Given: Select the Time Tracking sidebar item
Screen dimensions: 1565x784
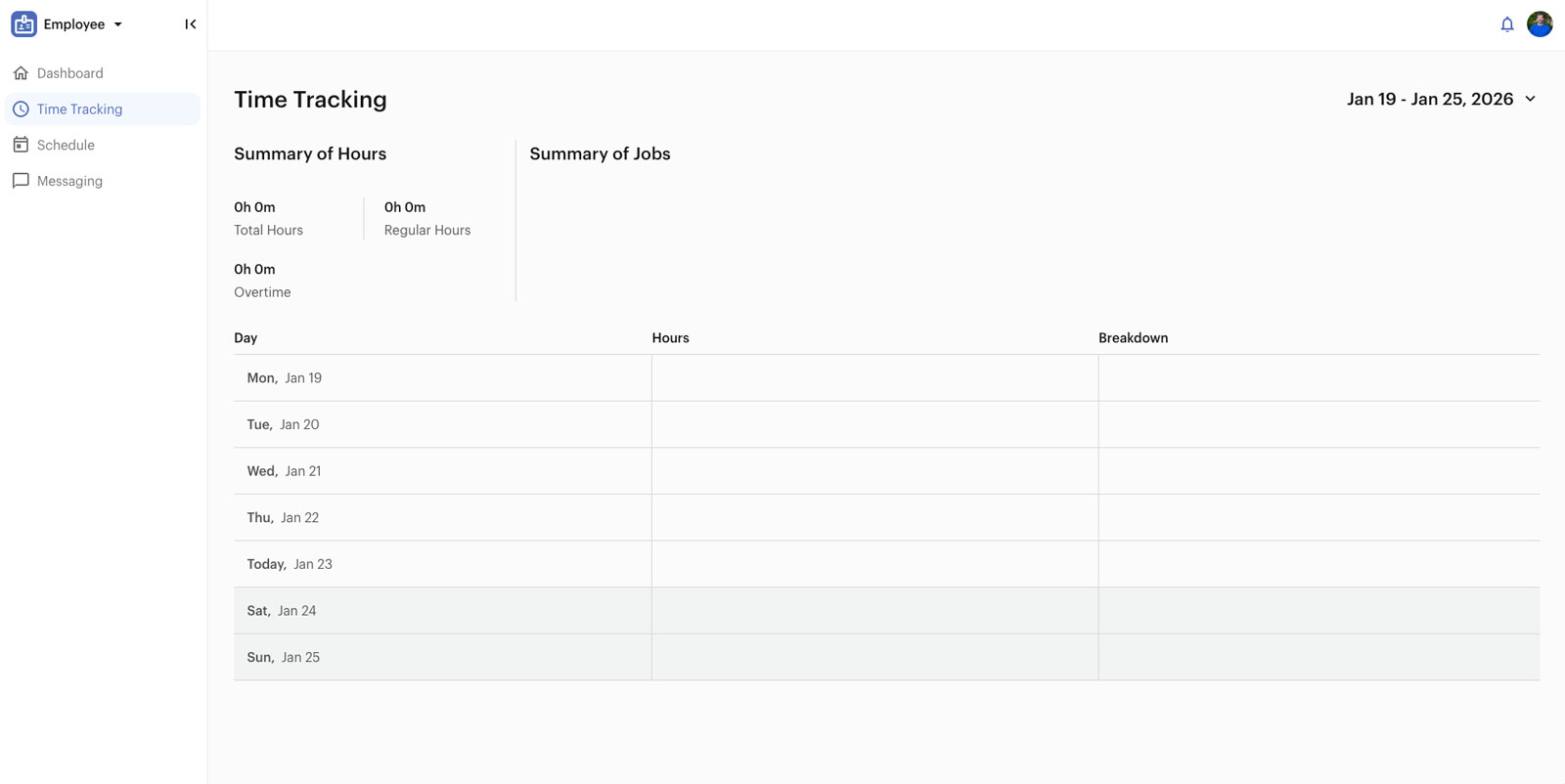Looking at the screenshot, I should [x=79, y=109].
